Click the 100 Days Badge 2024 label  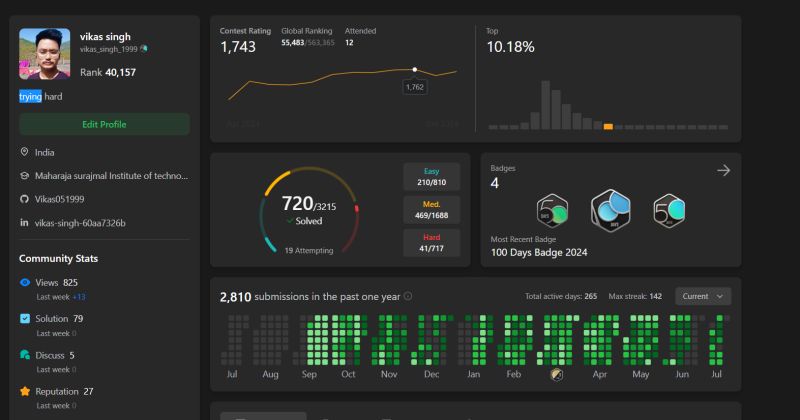click(539, 252)
